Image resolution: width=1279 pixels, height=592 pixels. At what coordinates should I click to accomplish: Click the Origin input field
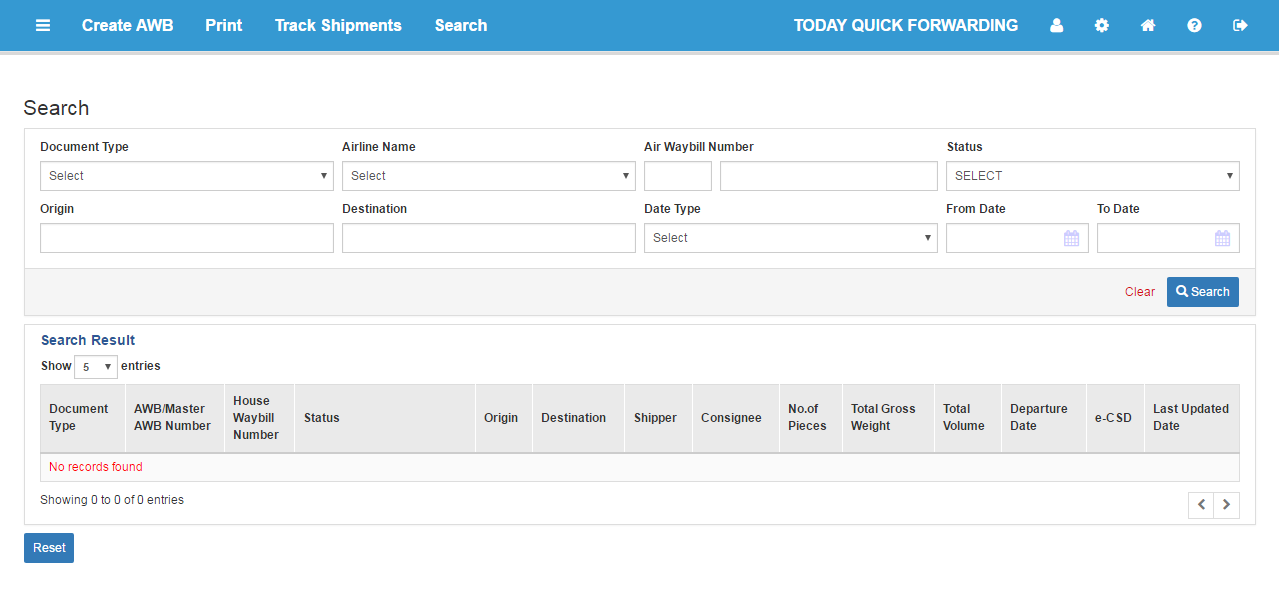[187, 238]
